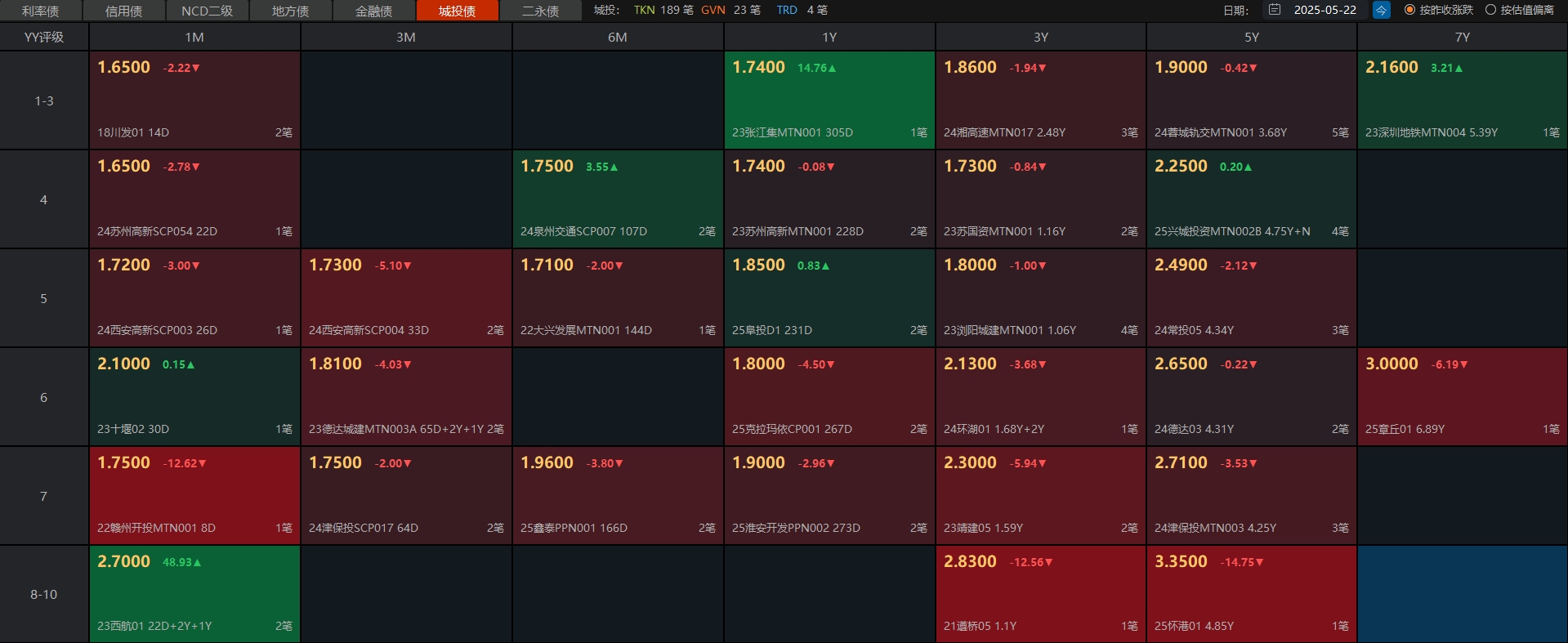The height and width of the screenshot is (643, 1568).
Task: Select the rating 4 row header
Action: [x=44, y=199]
